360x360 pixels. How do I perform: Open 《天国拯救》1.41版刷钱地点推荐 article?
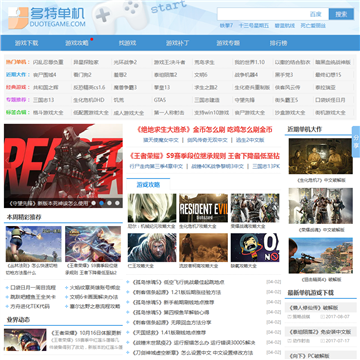(169, 332)
